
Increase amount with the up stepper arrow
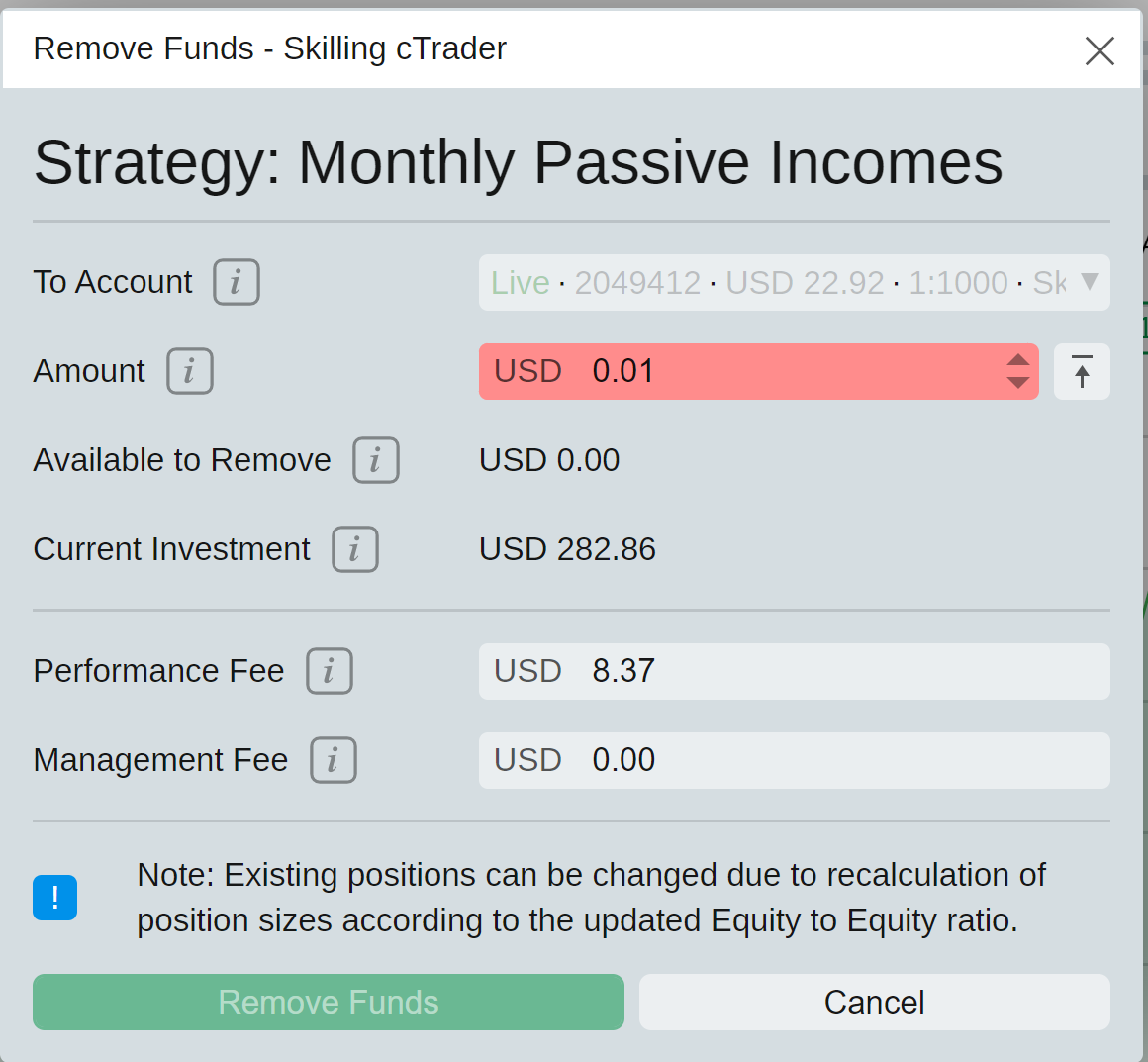coord(1017,360)
